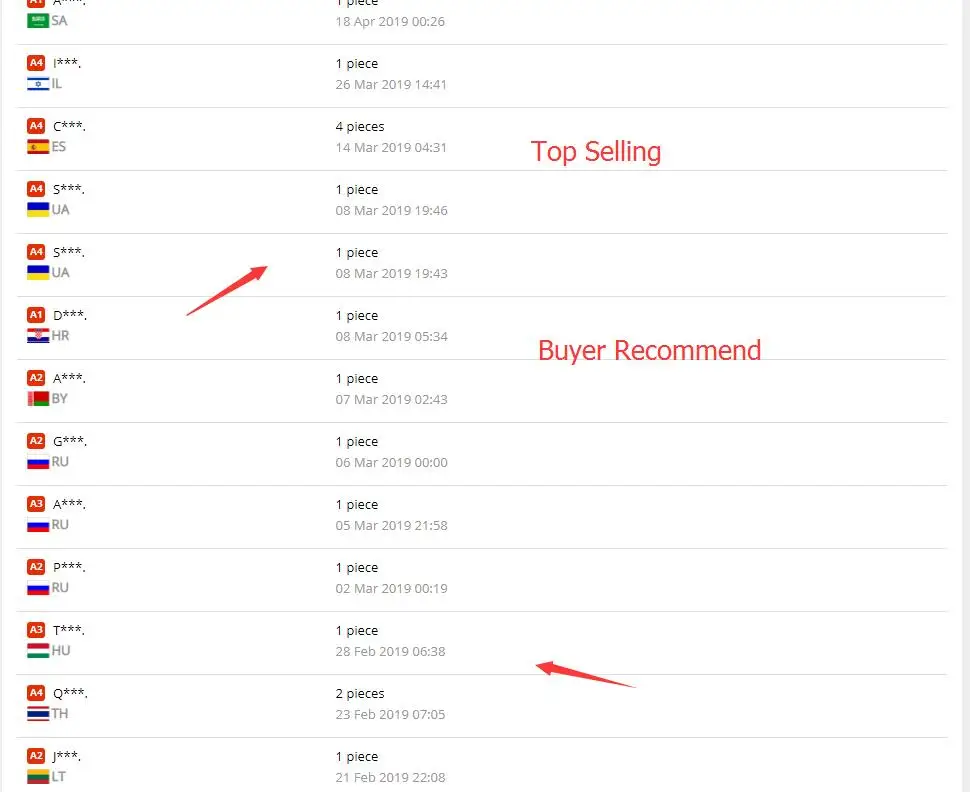Click the A2 badge of buyer J***
The image size is (970, 792).
click(x=36, y=756)
